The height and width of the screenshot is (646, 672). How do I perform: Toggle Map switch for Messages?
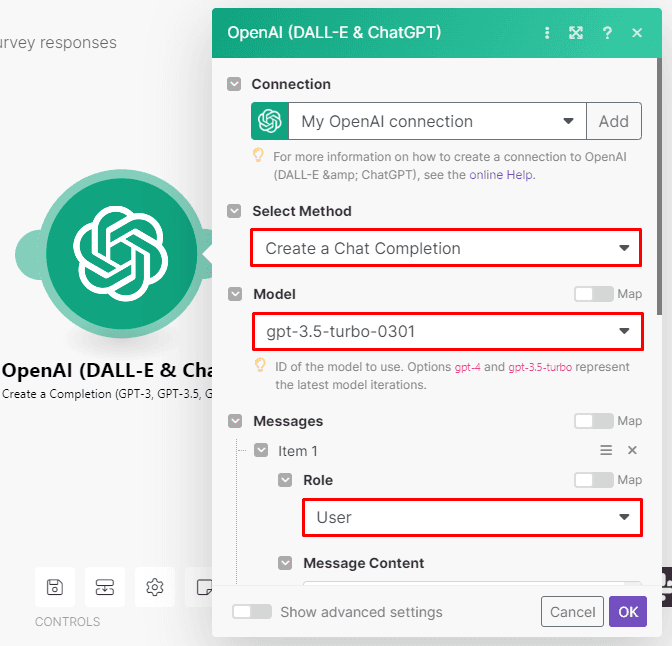[594, 421]
